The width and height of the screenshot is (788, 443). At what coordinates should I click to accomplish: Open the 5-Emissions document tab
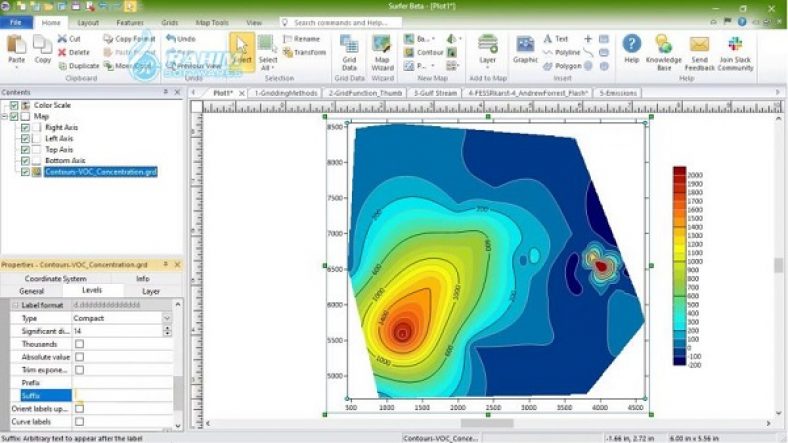pyautogui.click(x=618, y=93)
